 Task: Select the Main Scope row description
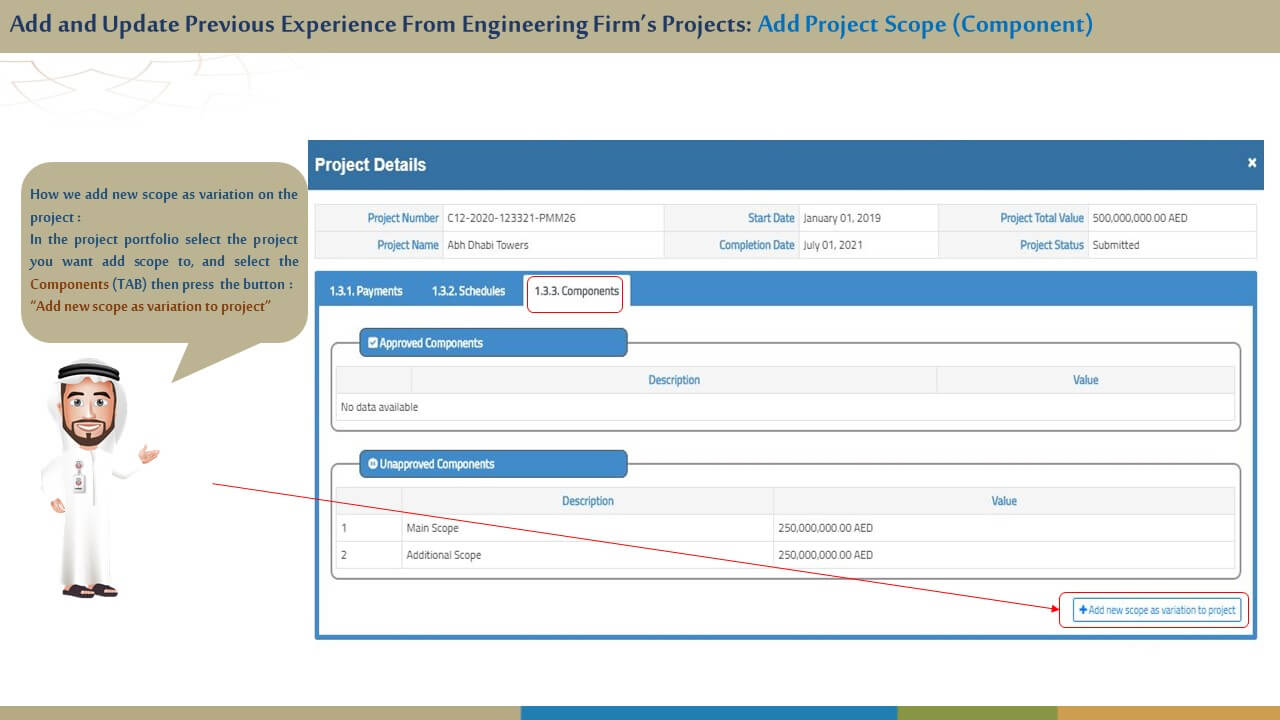coord(432,528)
